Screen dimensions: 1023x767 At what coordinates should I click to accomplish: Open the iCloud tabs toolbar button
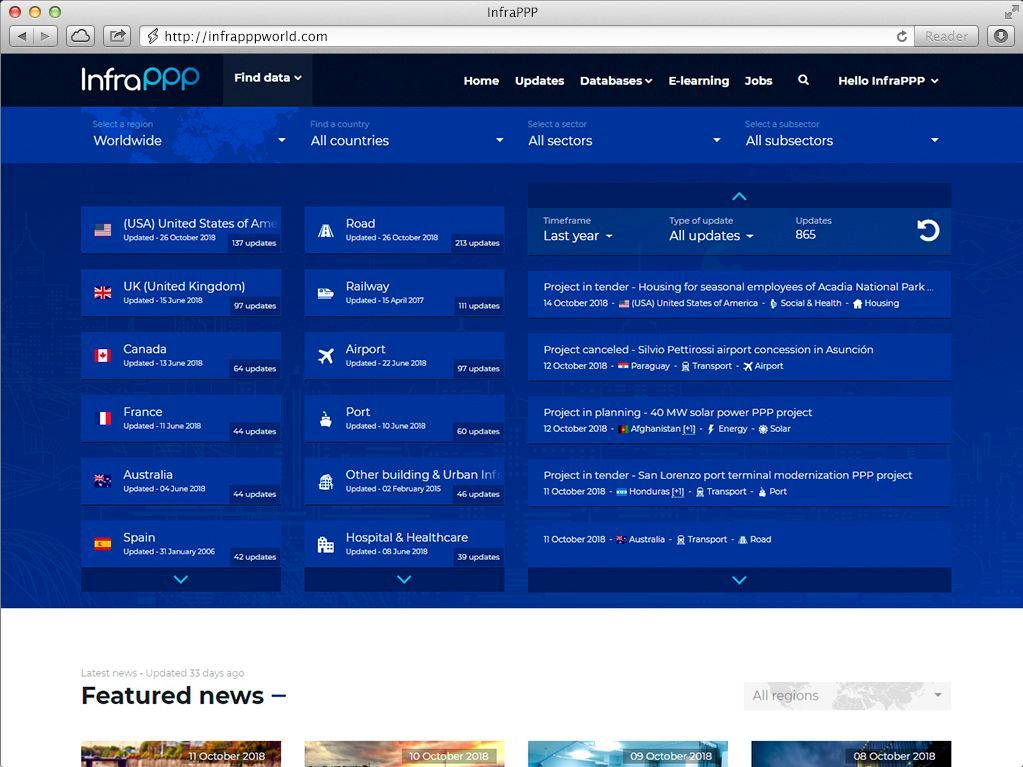click(x=80, y=36)
